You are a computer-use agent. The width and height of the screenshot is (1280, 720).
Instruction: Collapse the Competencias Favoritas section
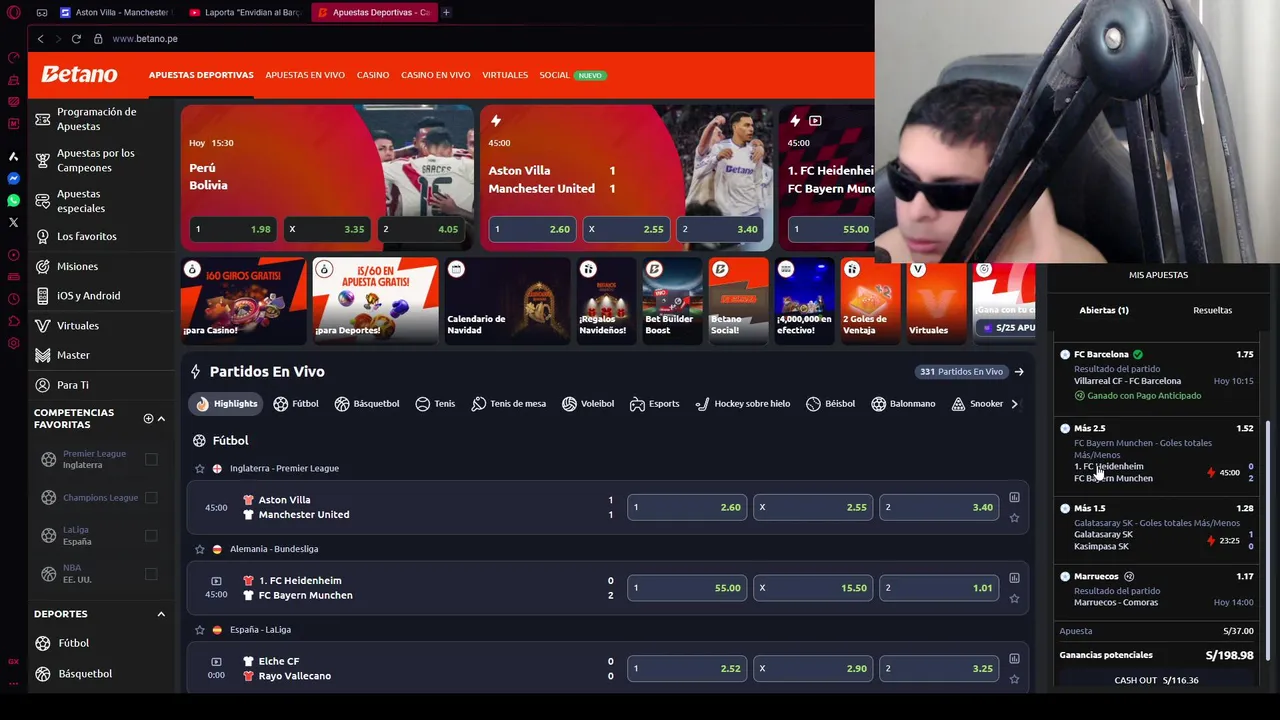point(161,418)
